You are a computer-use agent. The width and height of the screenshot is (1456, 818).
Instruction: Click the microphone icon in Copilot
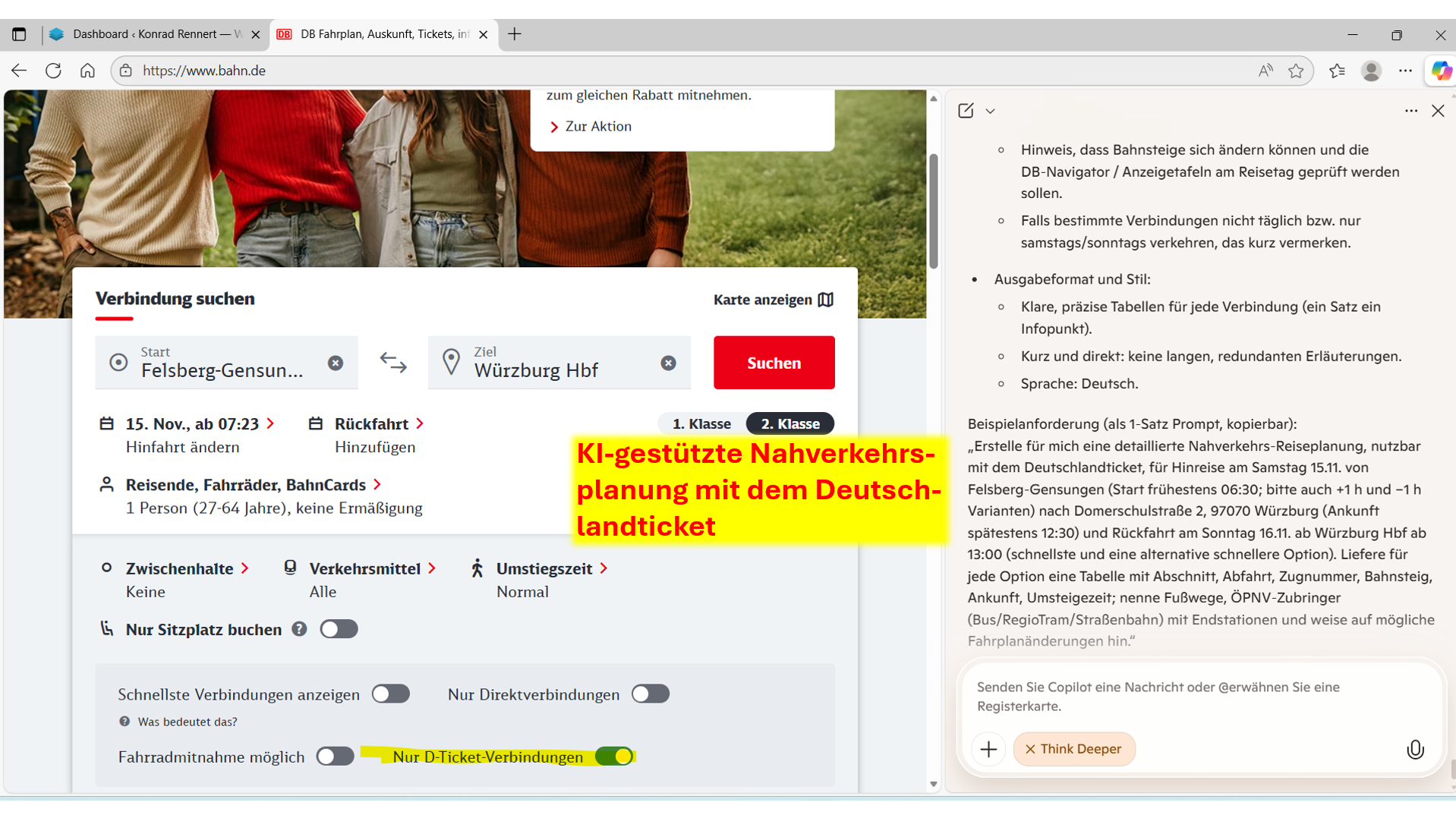tap(1414, 750)
